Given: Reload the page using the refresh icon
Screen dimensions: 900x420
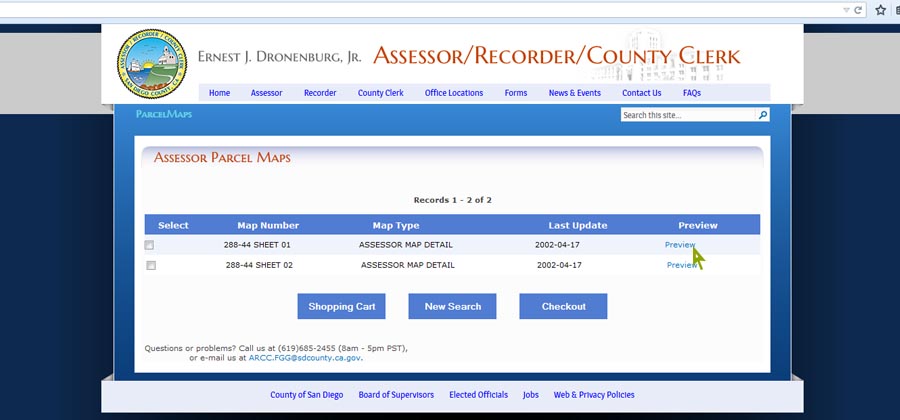Looking at the screenshot, I should [857, 10].
